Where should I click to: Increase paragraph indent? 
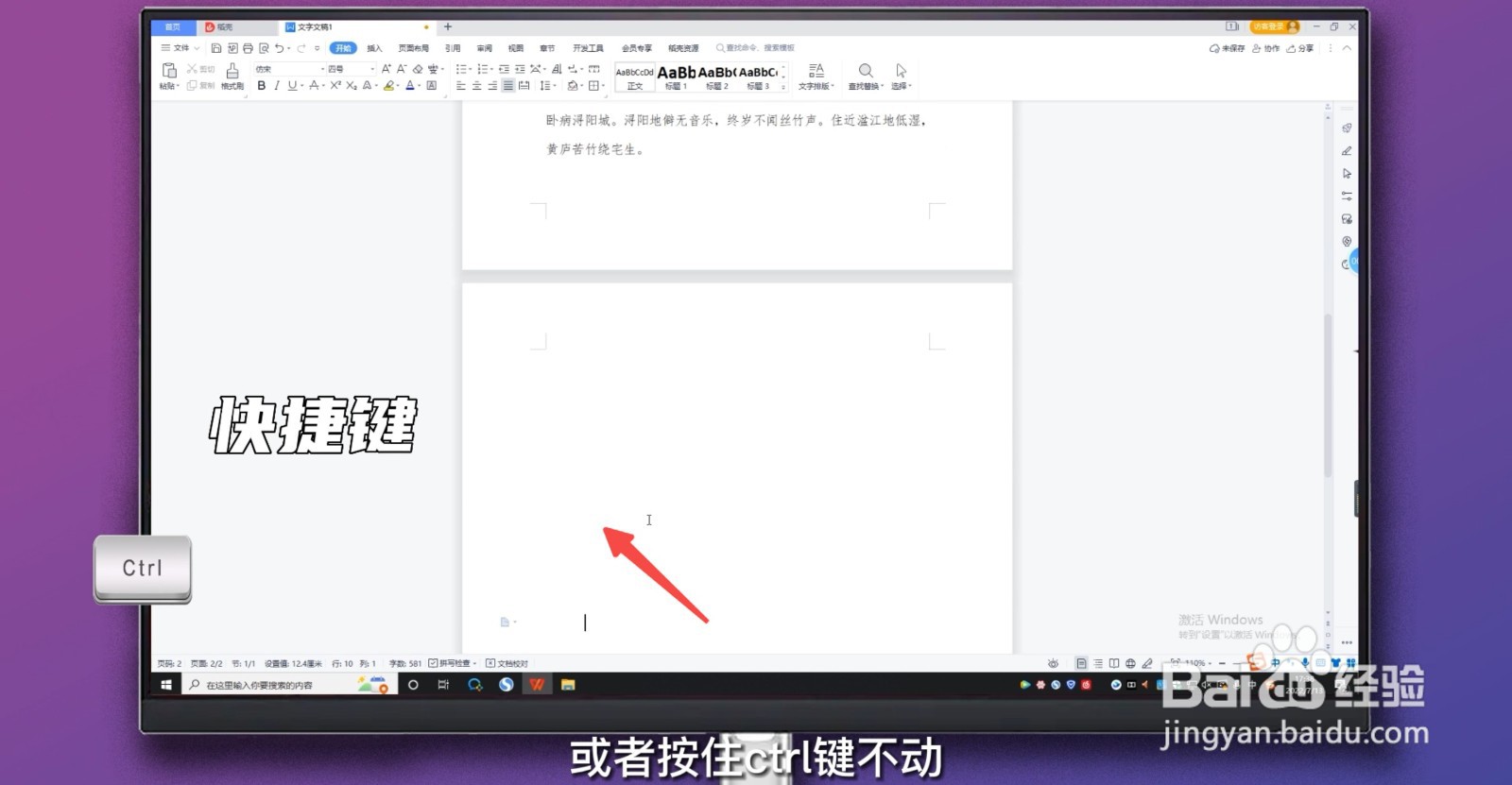point(520,69)
